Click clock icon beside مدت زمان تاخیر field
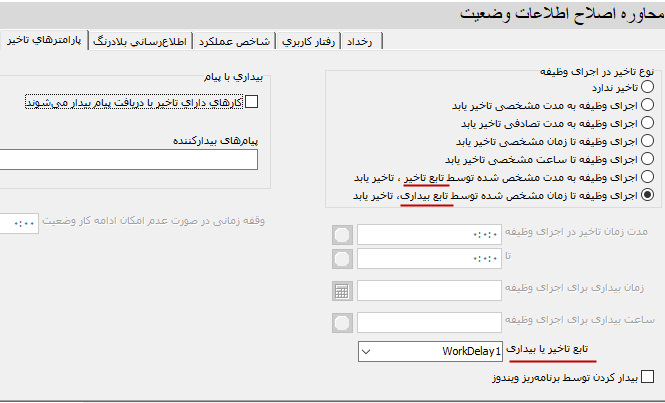665x403 pixels. point(343,234)
